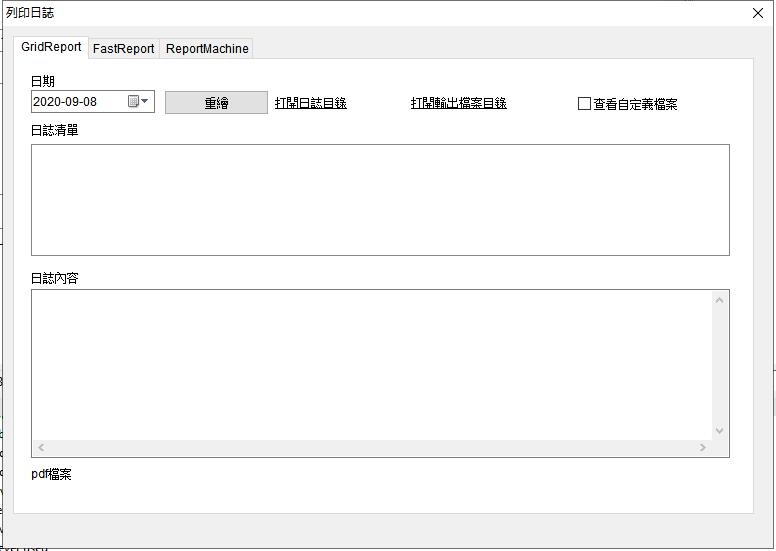Click the 重繪 redraw button
This screenshot has width=776, height=551.
click(216, 102)
